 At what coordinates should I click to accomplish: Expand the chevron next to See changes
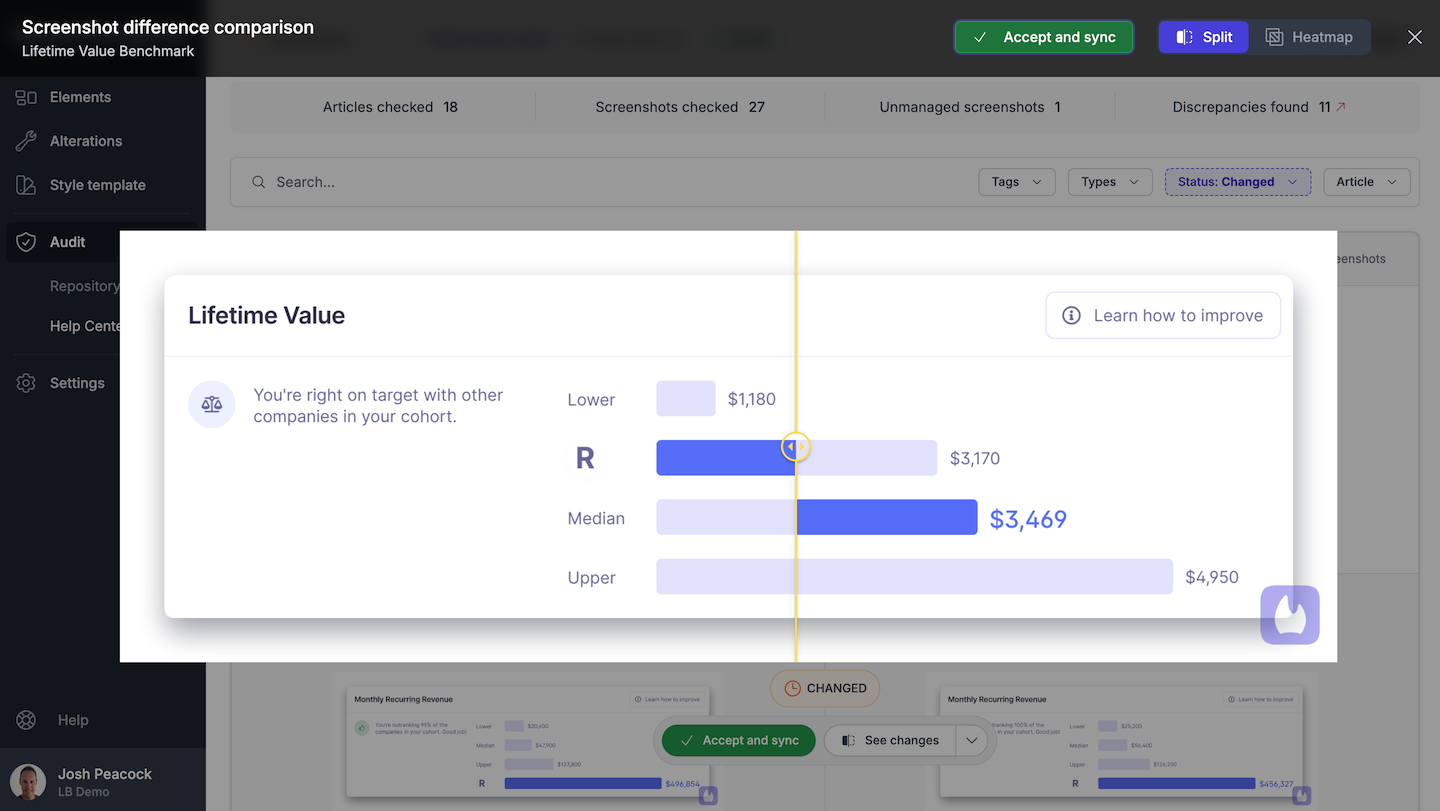(x=972, y=741)
